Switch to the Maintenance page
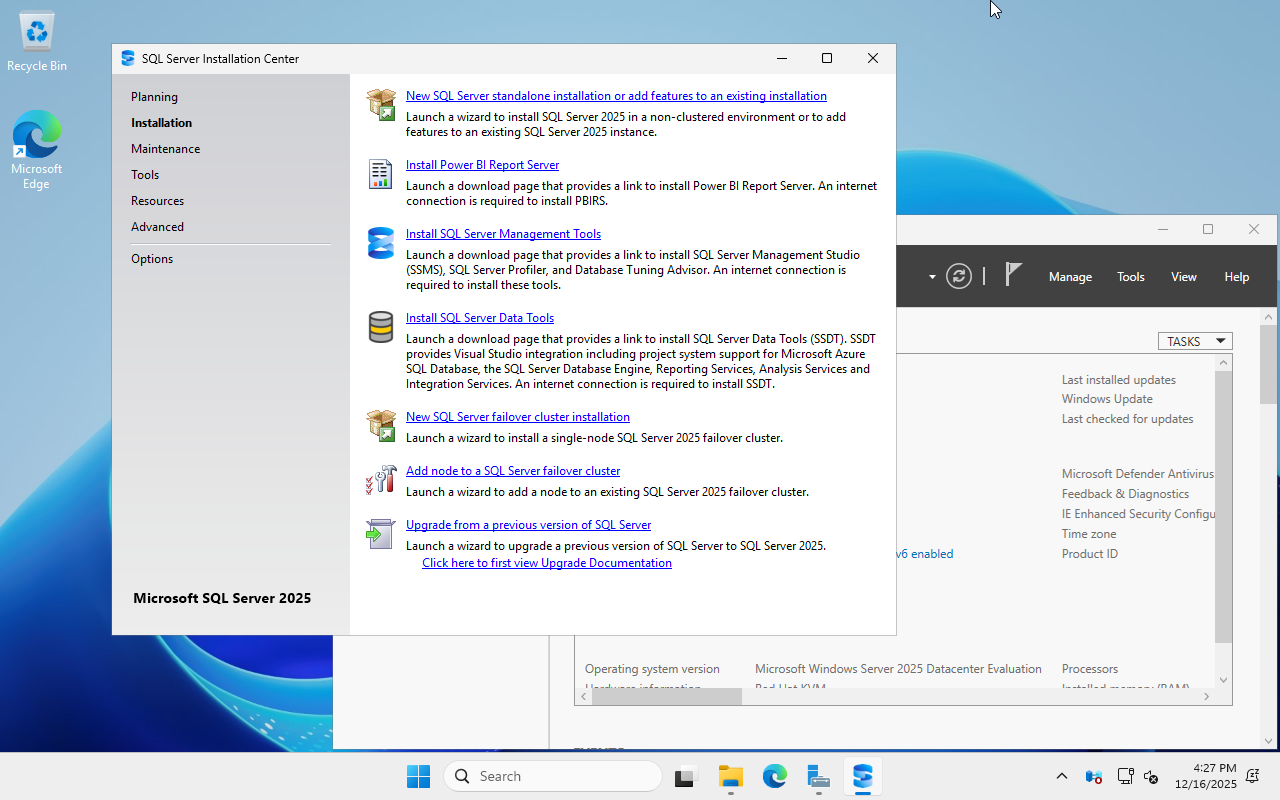 165,149
